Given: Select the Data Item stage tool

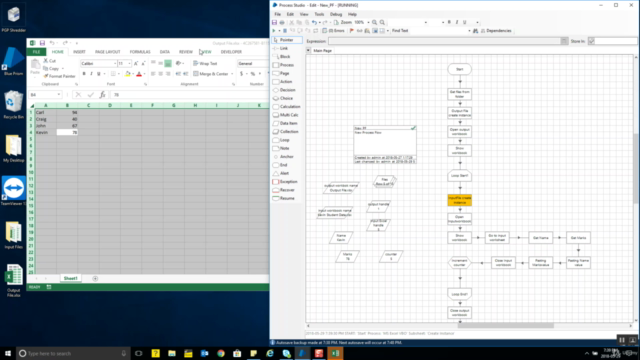Looking at the screenshot, I should 285,123.
